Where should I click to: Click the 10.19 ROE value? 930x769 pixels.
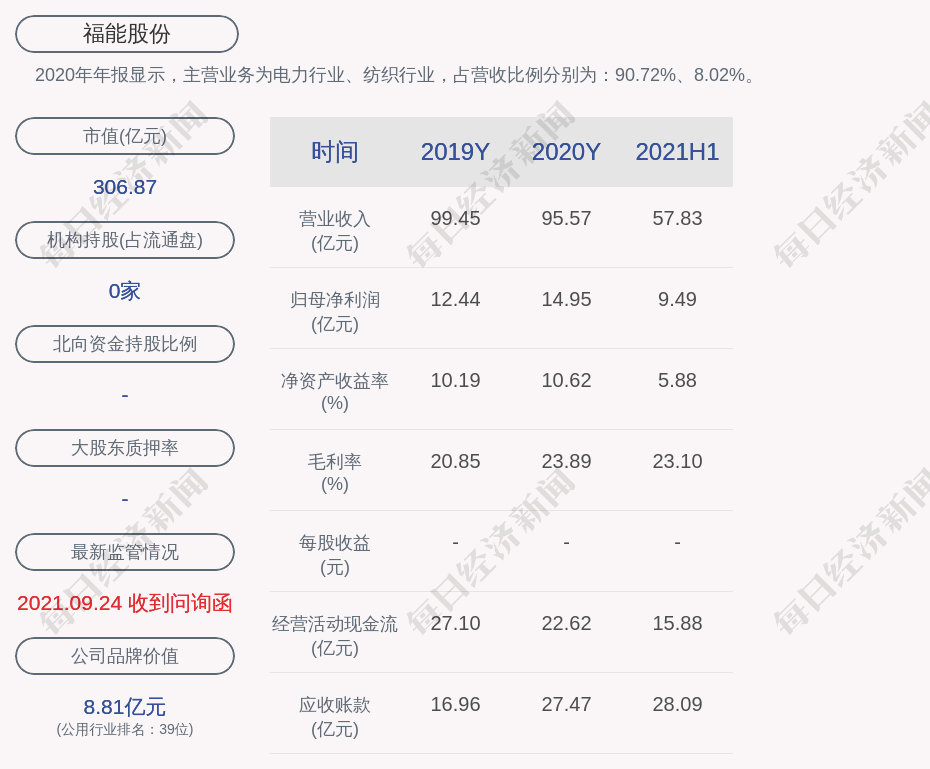455,380
